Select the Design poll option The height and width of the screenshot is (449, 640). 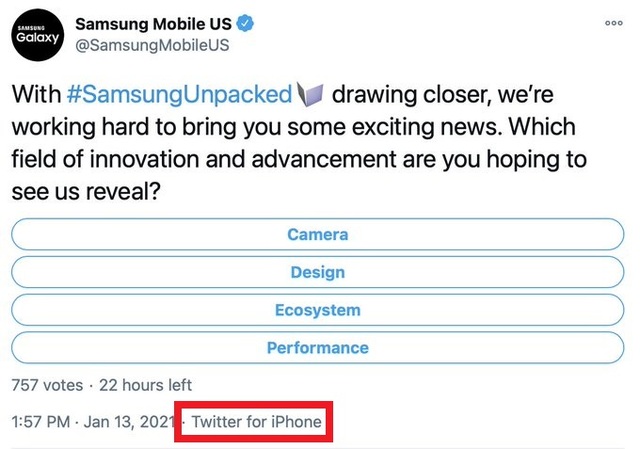(x=318, y=272)
